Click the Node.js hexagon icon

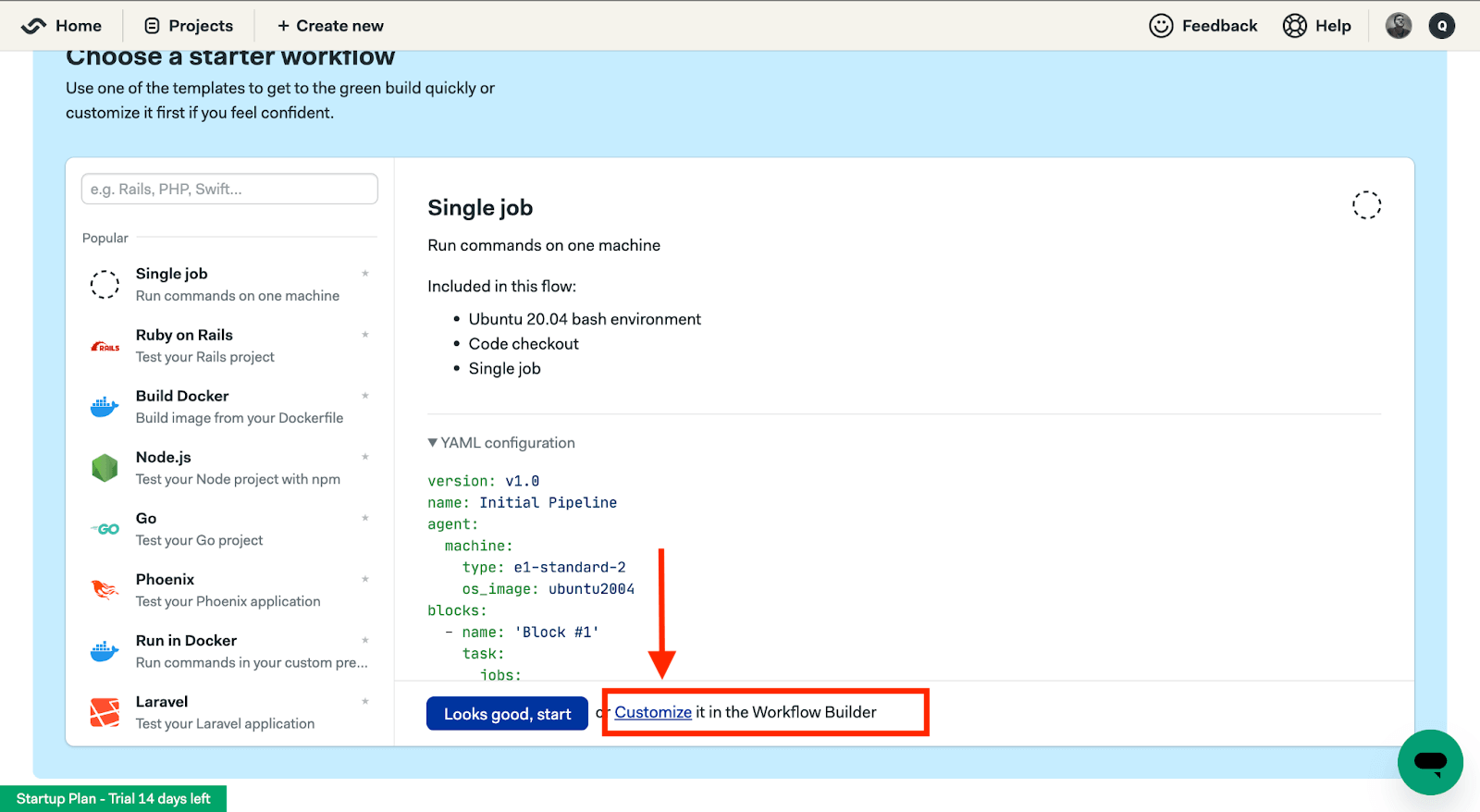coord(105,468)
